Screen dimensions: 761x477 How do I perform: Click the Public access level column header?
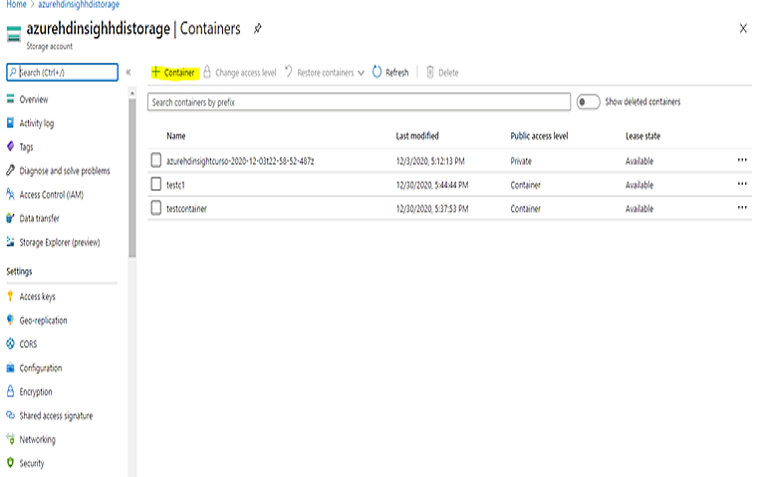tap(539, 136)
